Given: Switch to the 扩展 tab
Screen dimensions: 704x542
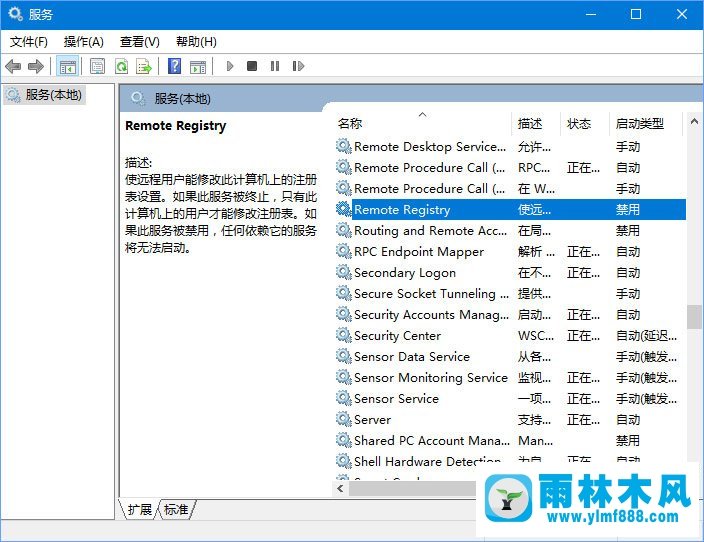Looking at the screenshot, I should tap(140, 510).
